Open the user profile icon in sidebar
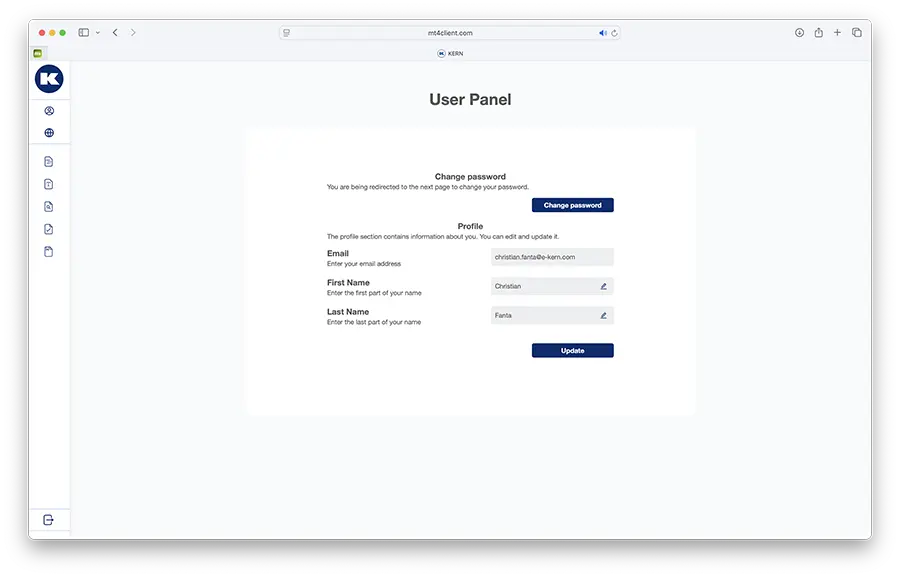The height and width of the screenshot is (577, 900). [49, 111]
